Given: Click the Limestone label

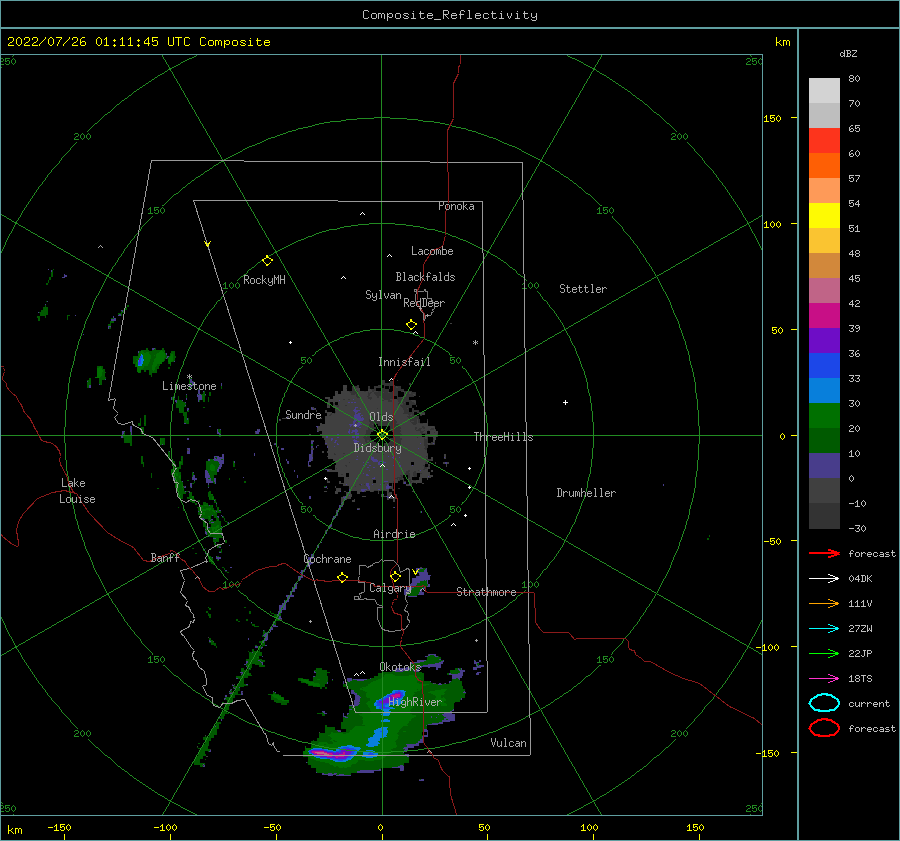Looking at the screenshot, I should [x=189, y=386].
